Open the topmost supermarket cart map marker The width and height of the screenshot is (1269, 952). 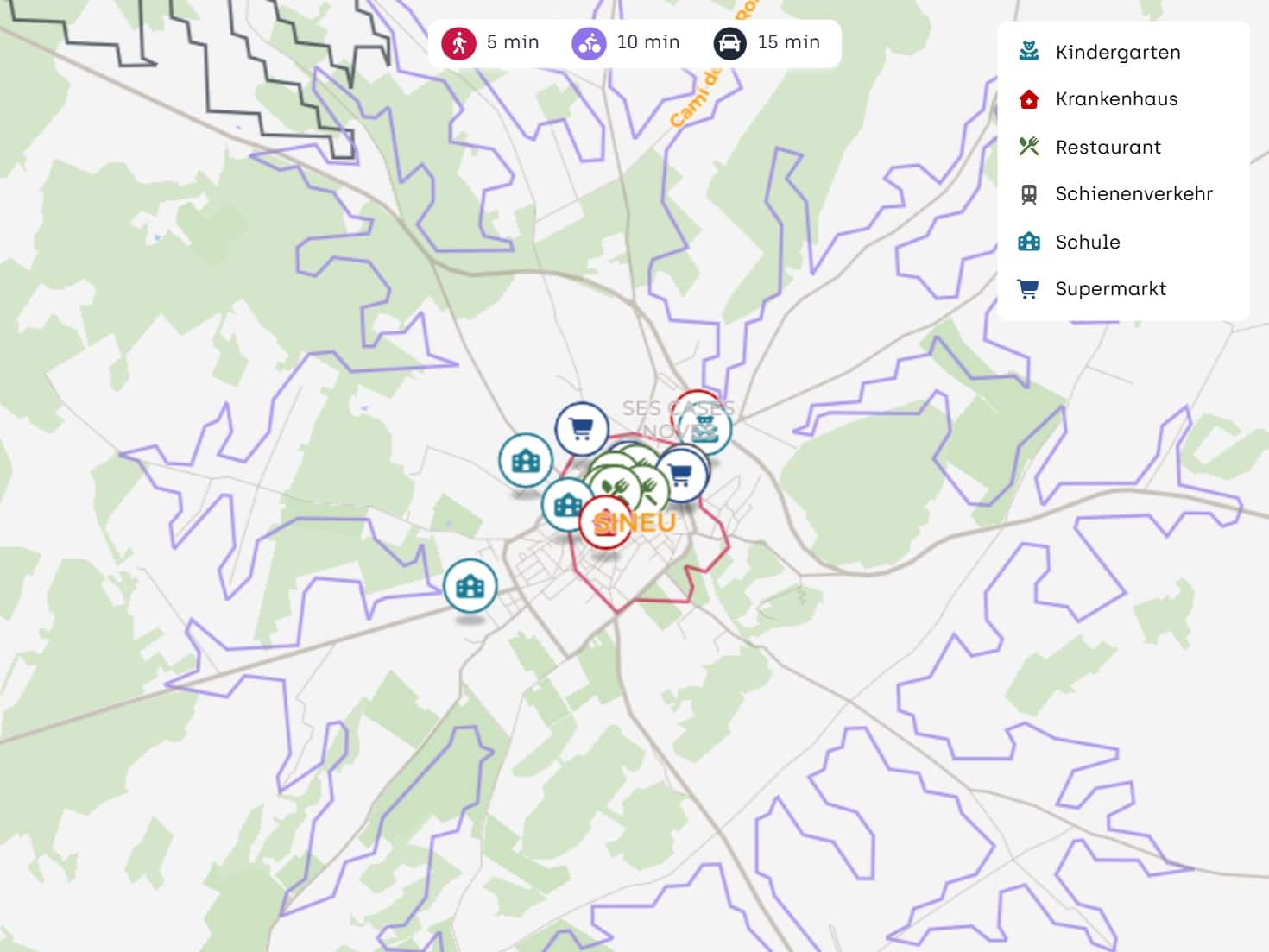pyautogui.click(x=581, y=428)
